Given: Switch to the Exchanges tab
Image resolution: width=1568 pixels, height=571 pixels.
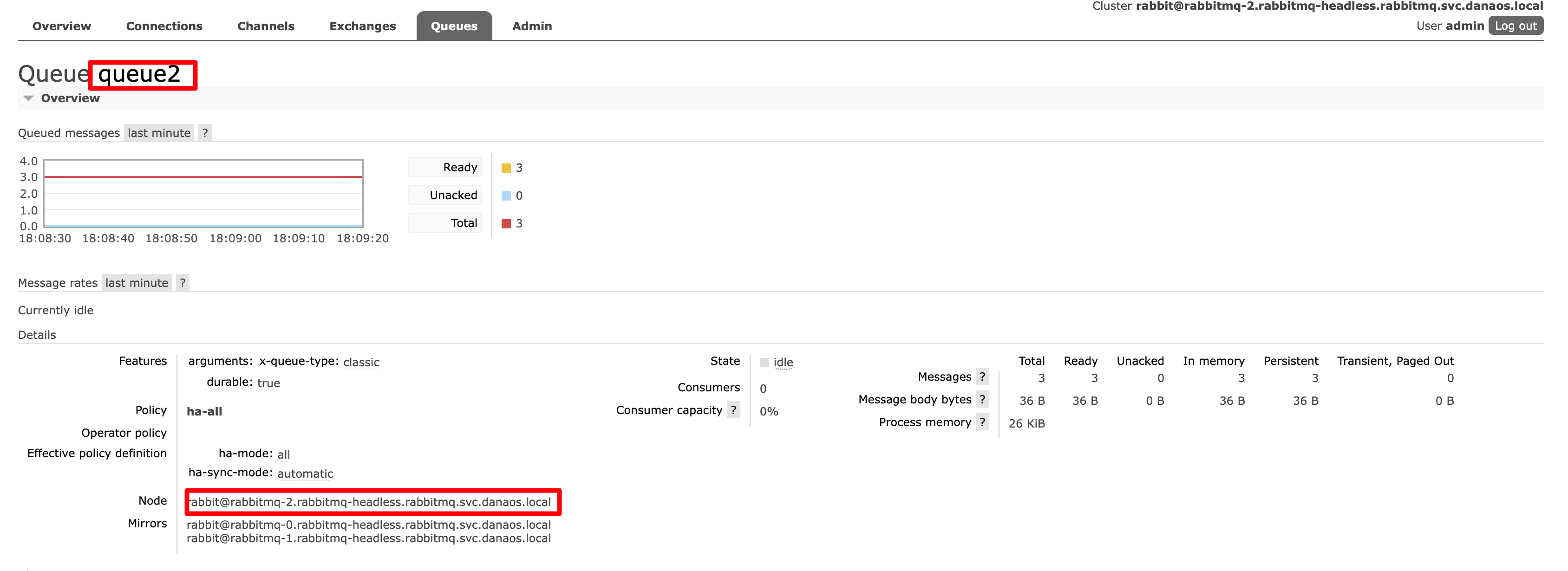Looking at the screenshot, I should click(362, 26).
